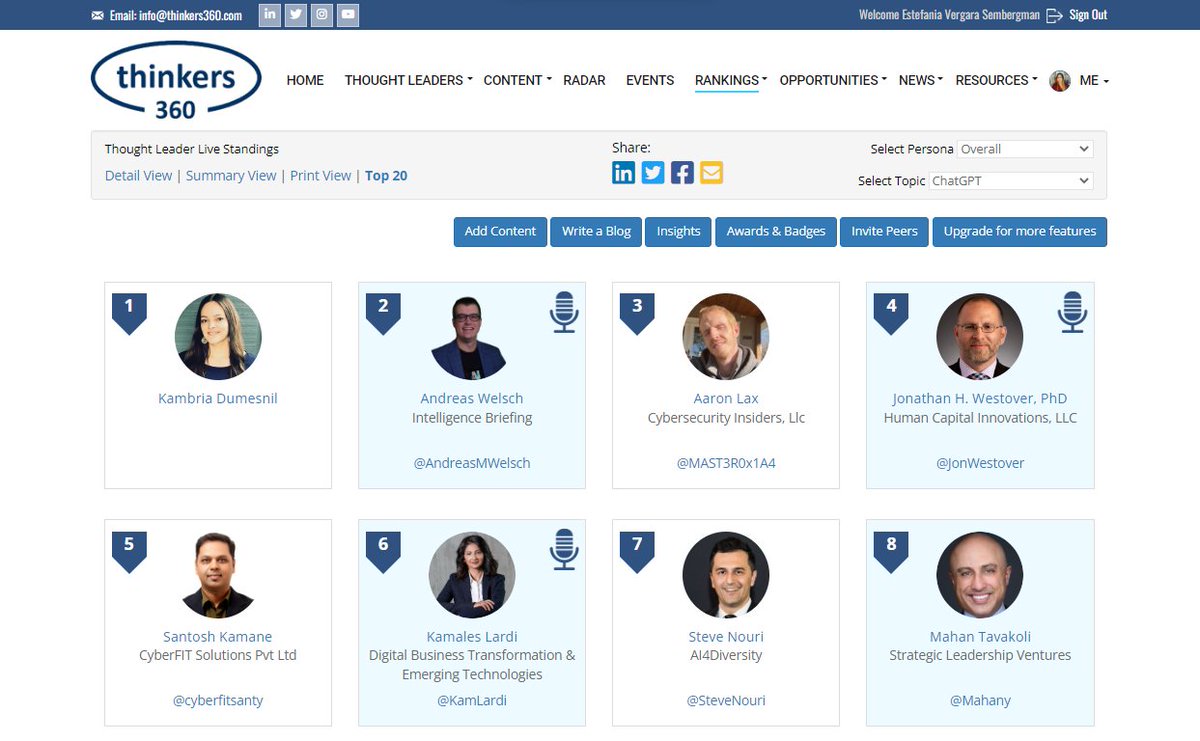This screenshot has height=741, width=1200.
Task: Share standings via the Facebook icon
Action: pos(682,172)
